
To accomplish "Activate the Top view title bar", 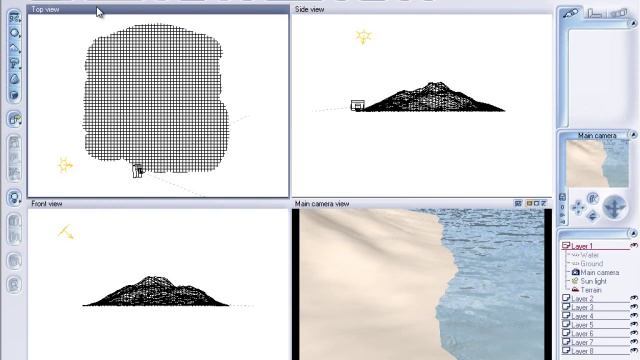I will 158,9.
